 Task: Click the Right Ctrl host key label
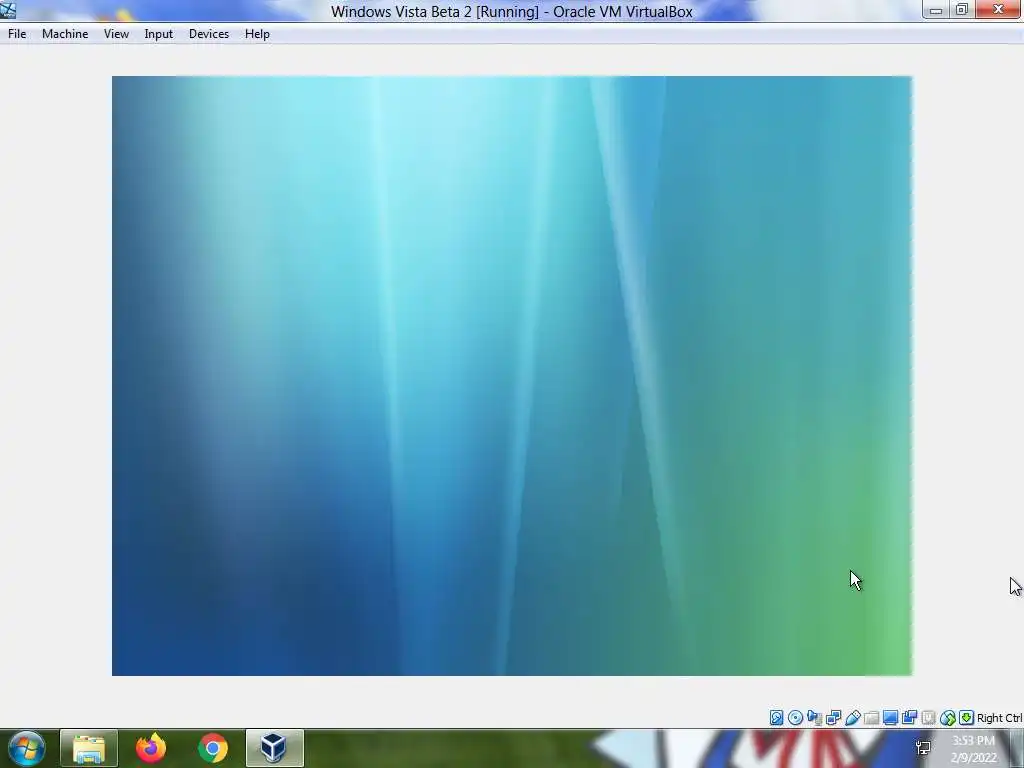pos(999,718)
